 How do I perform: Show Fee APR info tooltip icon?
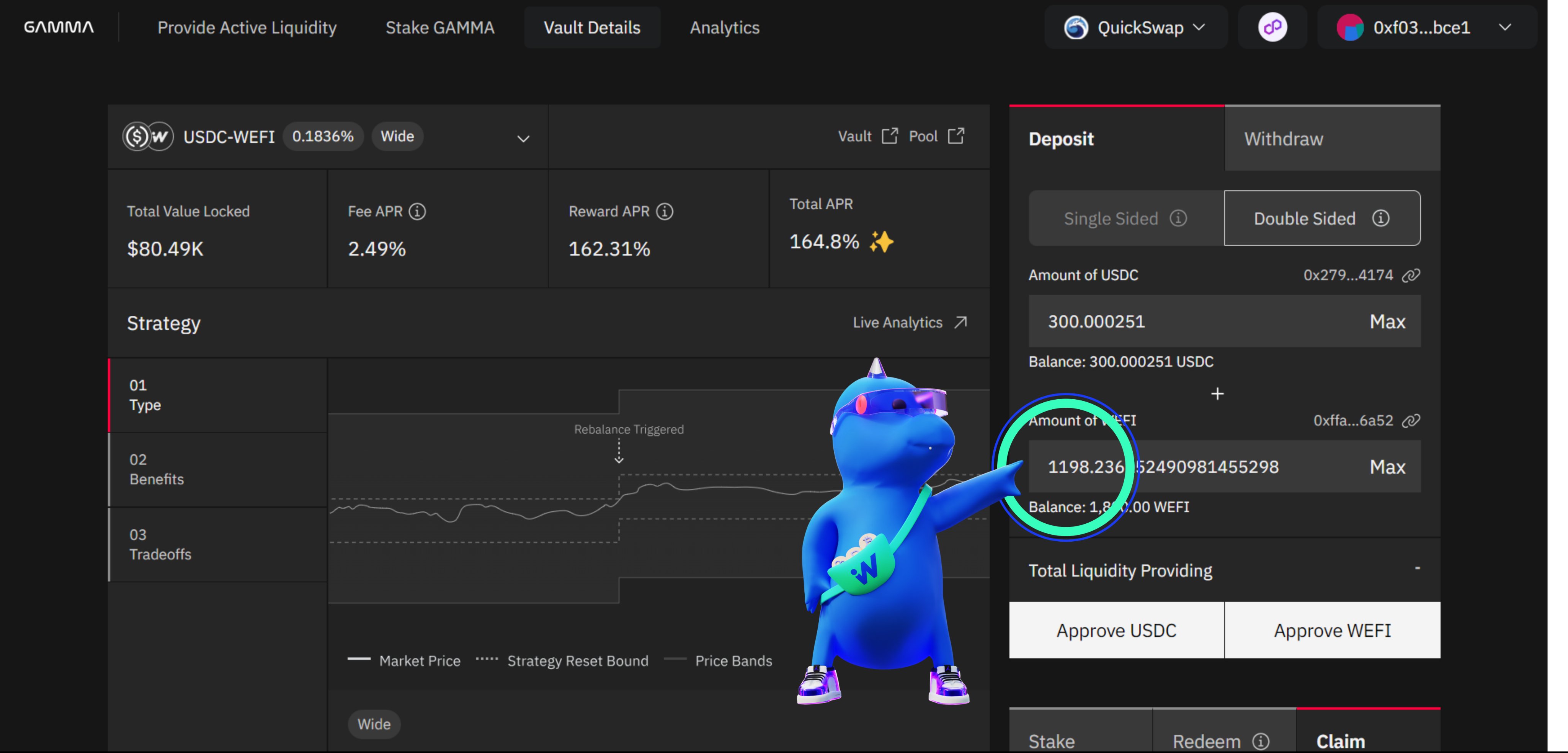pos(417,211)
